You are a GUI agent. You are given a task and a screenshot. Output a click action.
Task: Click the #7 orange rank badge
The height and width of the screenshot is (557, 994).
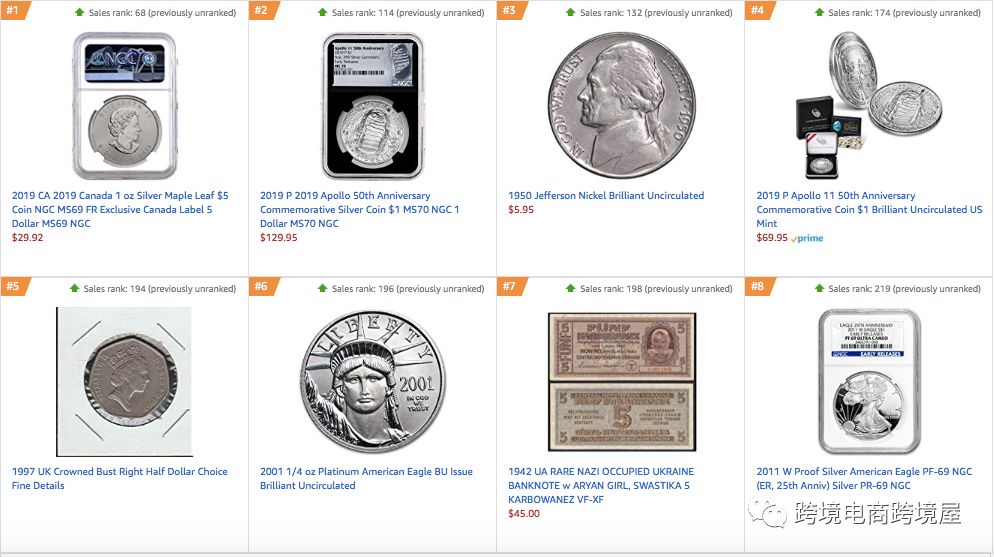click(x=511, y=286)
